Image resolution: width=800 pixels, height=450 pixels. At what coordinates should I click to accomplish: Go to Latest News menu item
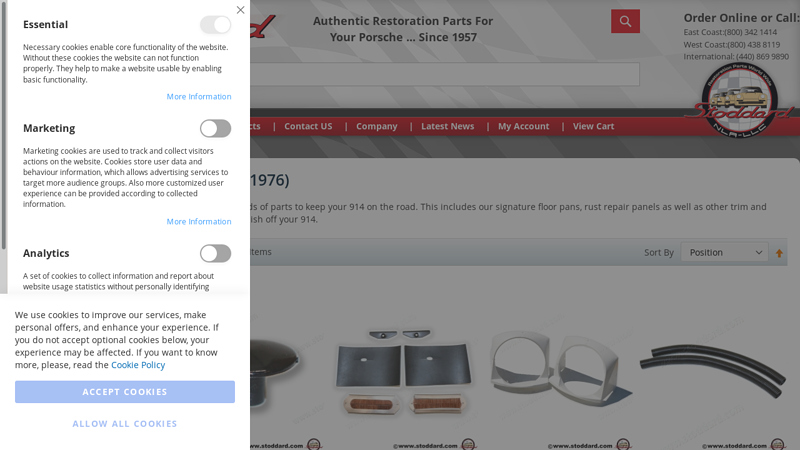pos(447,126)
